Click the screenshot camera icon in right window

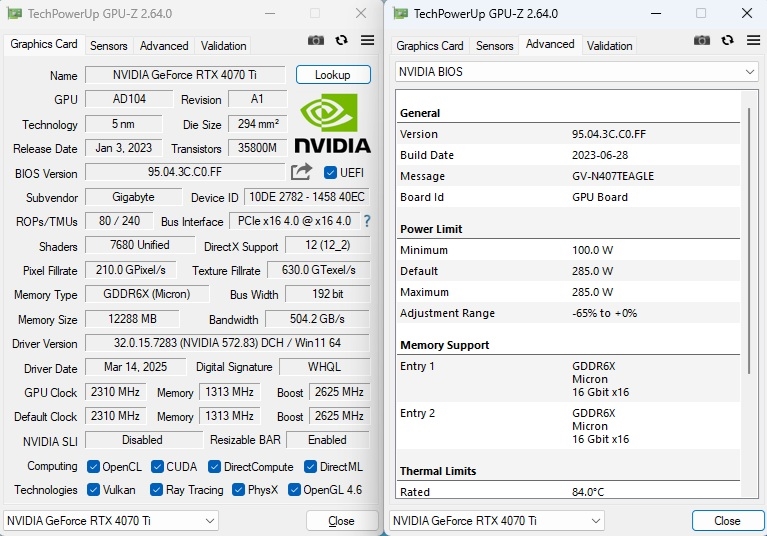click(x=701, y=41)
